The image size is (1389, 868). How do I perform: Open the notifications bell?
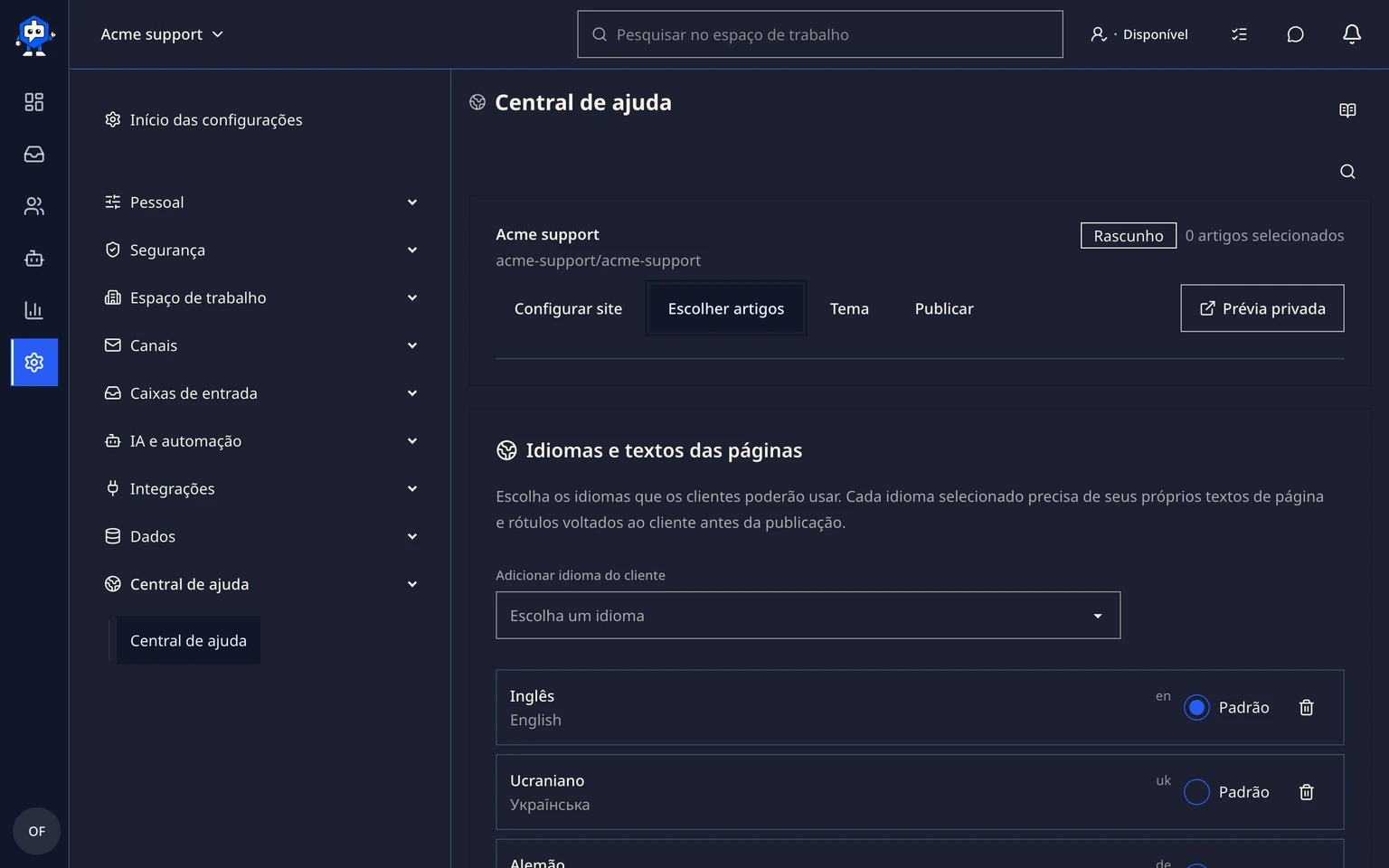[x=1352, y=34]
